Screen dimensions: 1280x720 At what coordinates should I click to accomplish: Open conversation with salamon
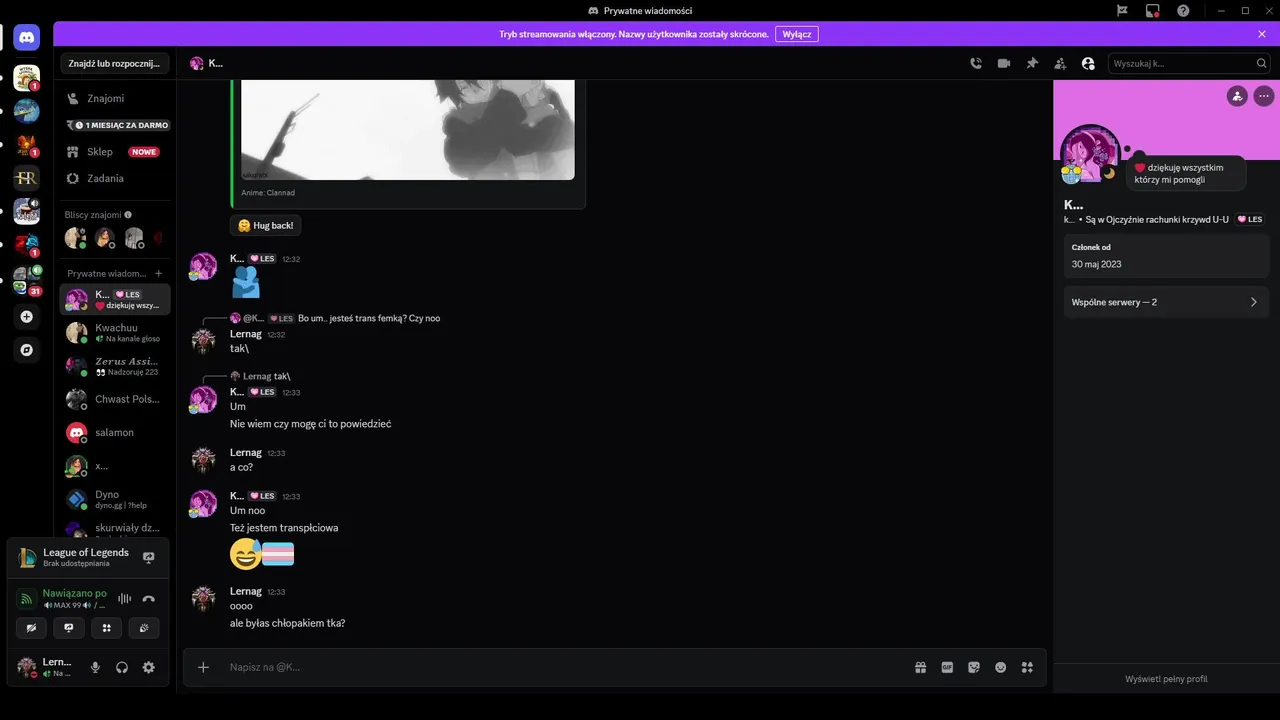114,432
